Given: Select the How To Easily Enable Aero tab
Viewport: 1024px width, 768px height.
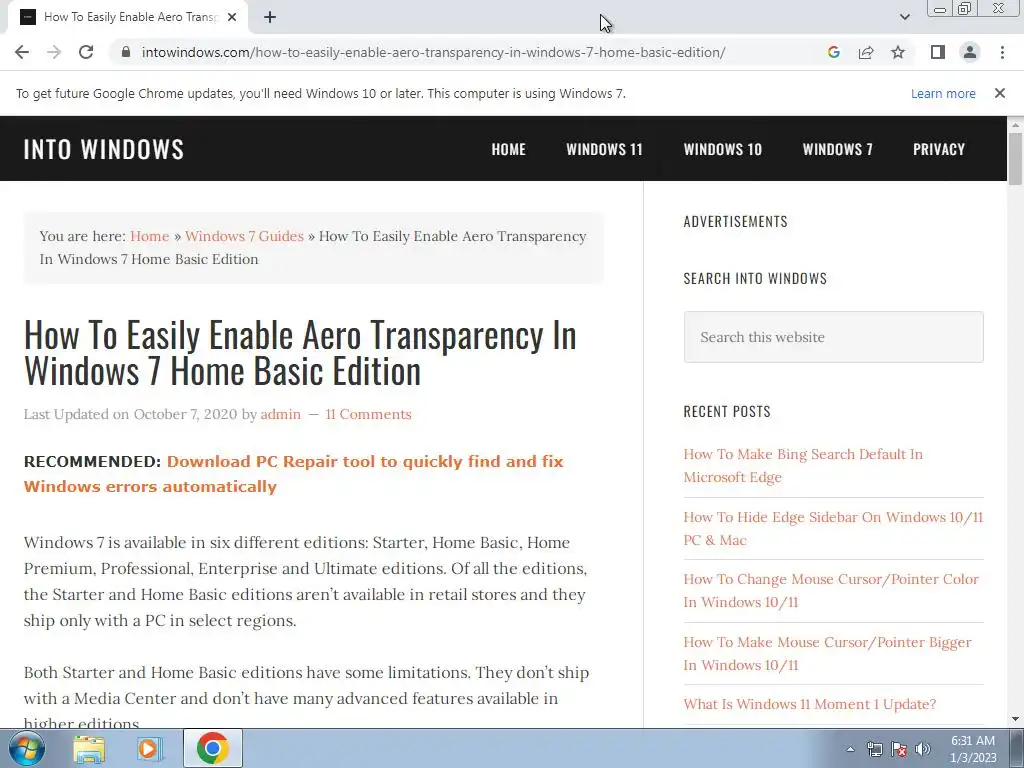Looking at the screenshot, I should [127, 18].
